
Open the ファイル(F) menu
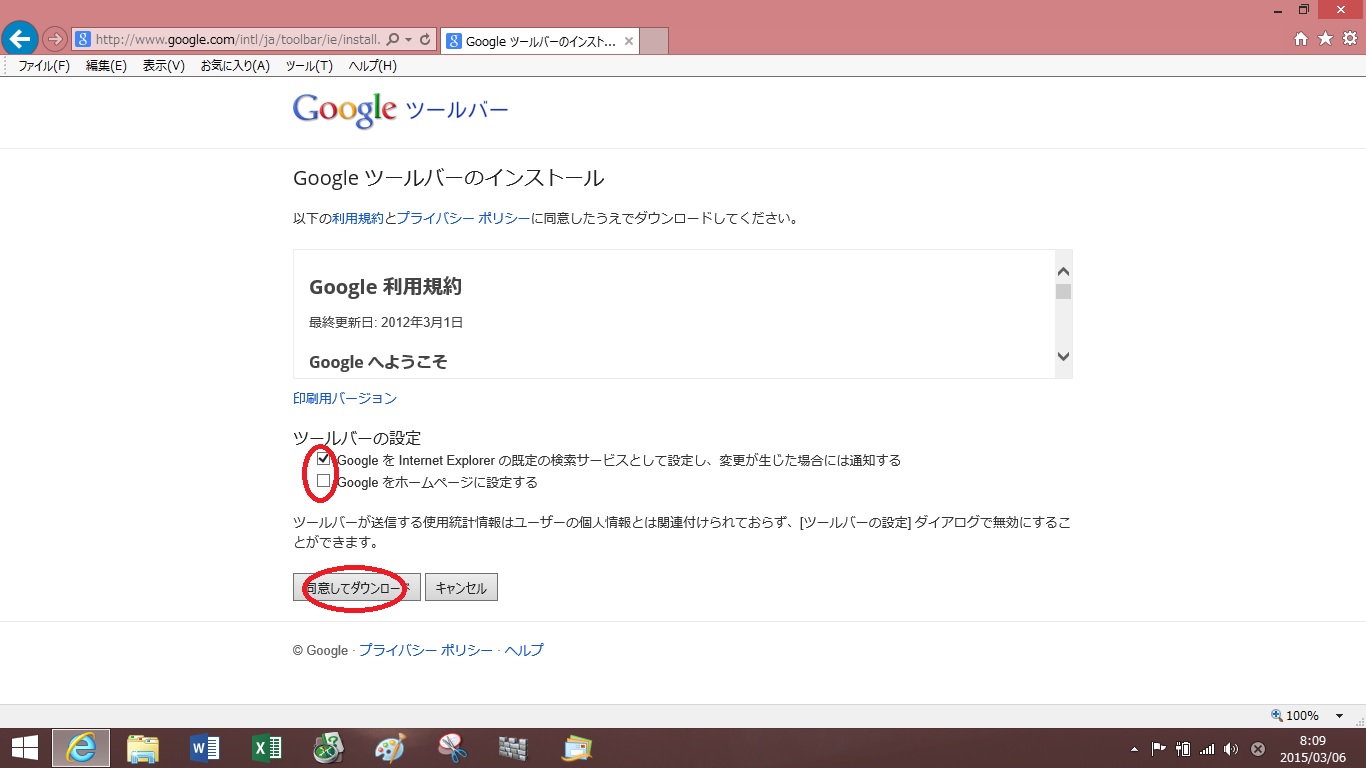pos(44,66)
